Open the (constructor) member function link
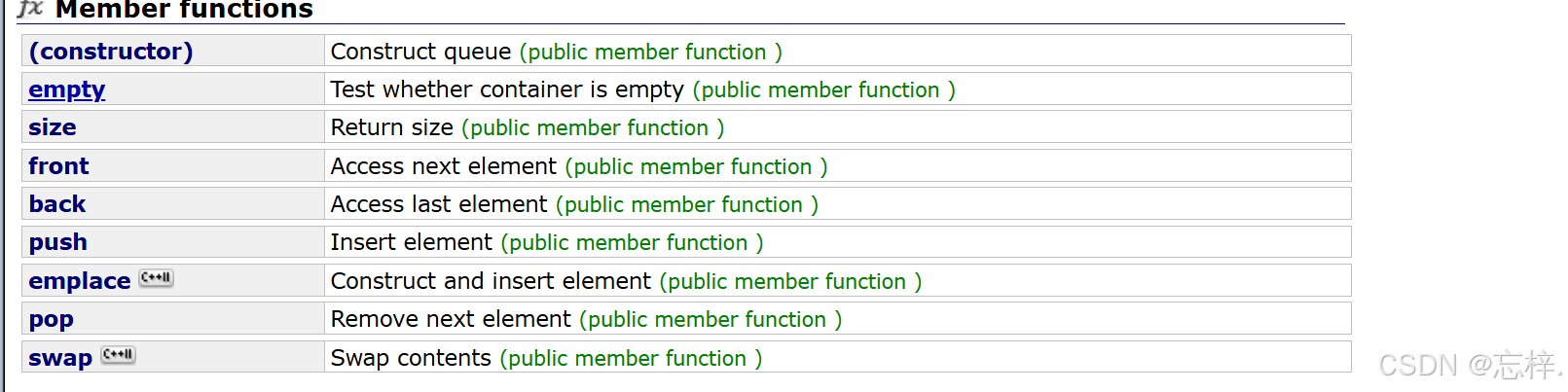Screen dimensions: 1568x392 point(111,52)
